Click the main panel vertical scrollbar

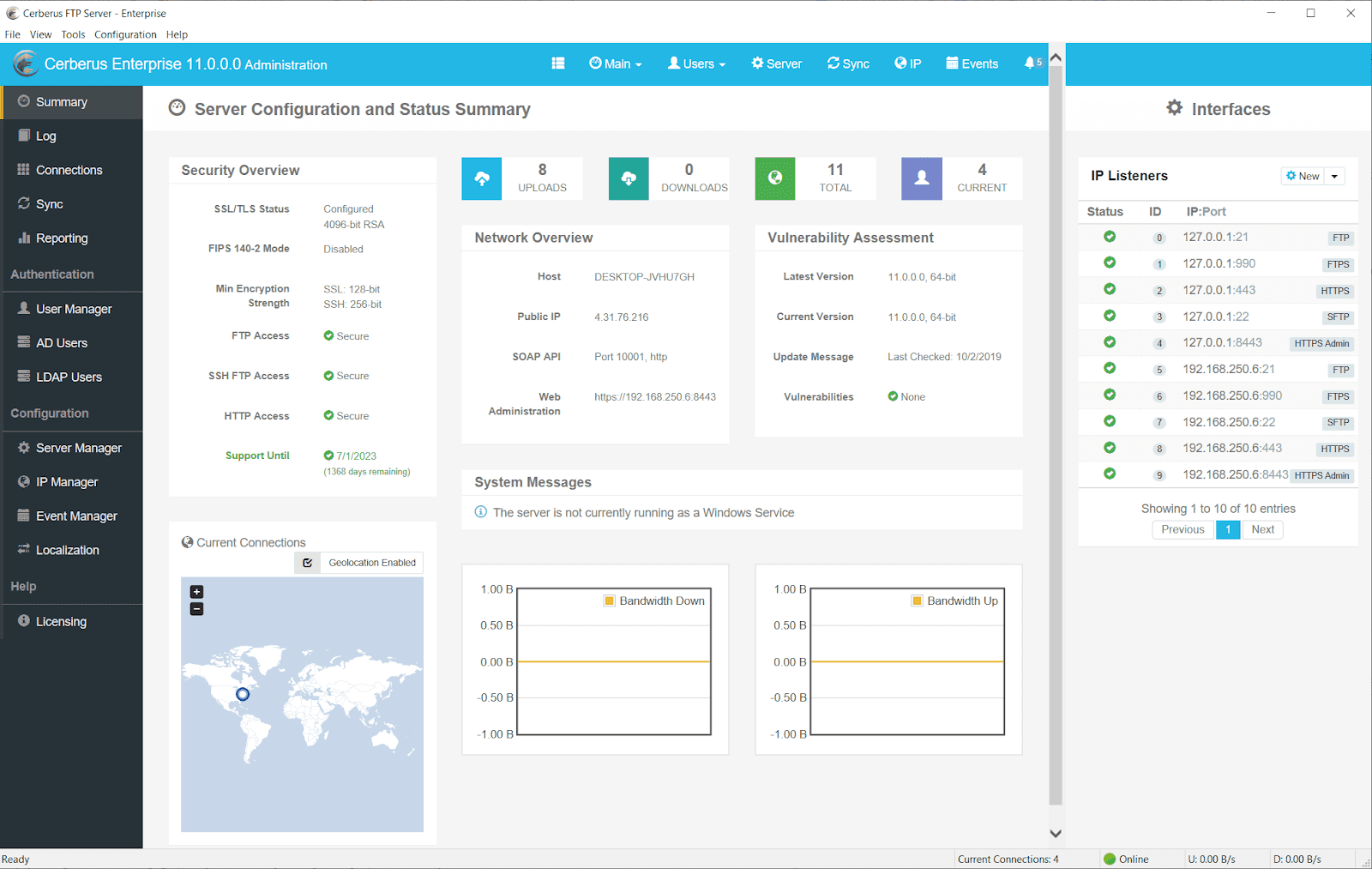click(x=1056, y=438)
